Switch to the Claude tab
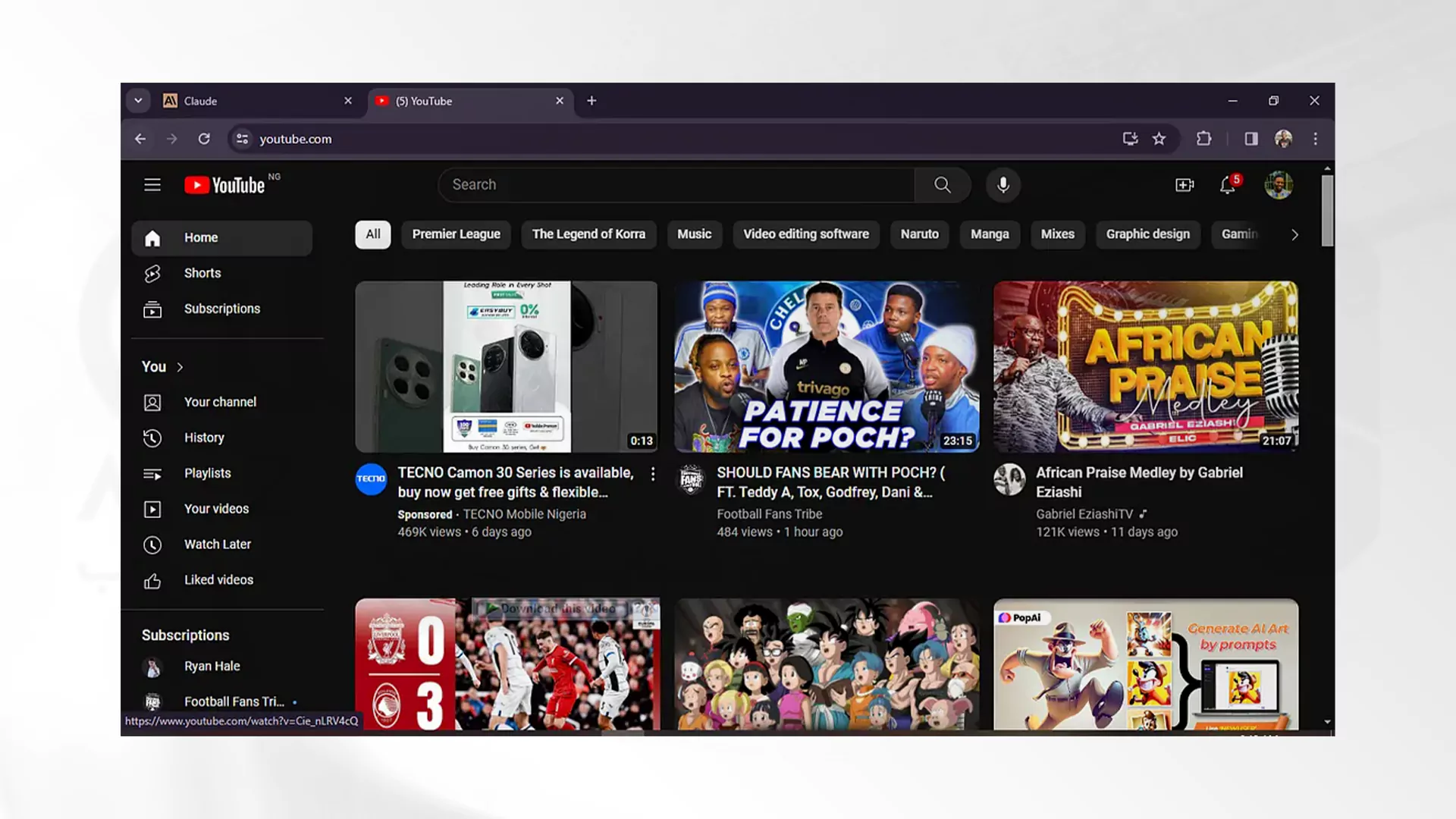 259,101
